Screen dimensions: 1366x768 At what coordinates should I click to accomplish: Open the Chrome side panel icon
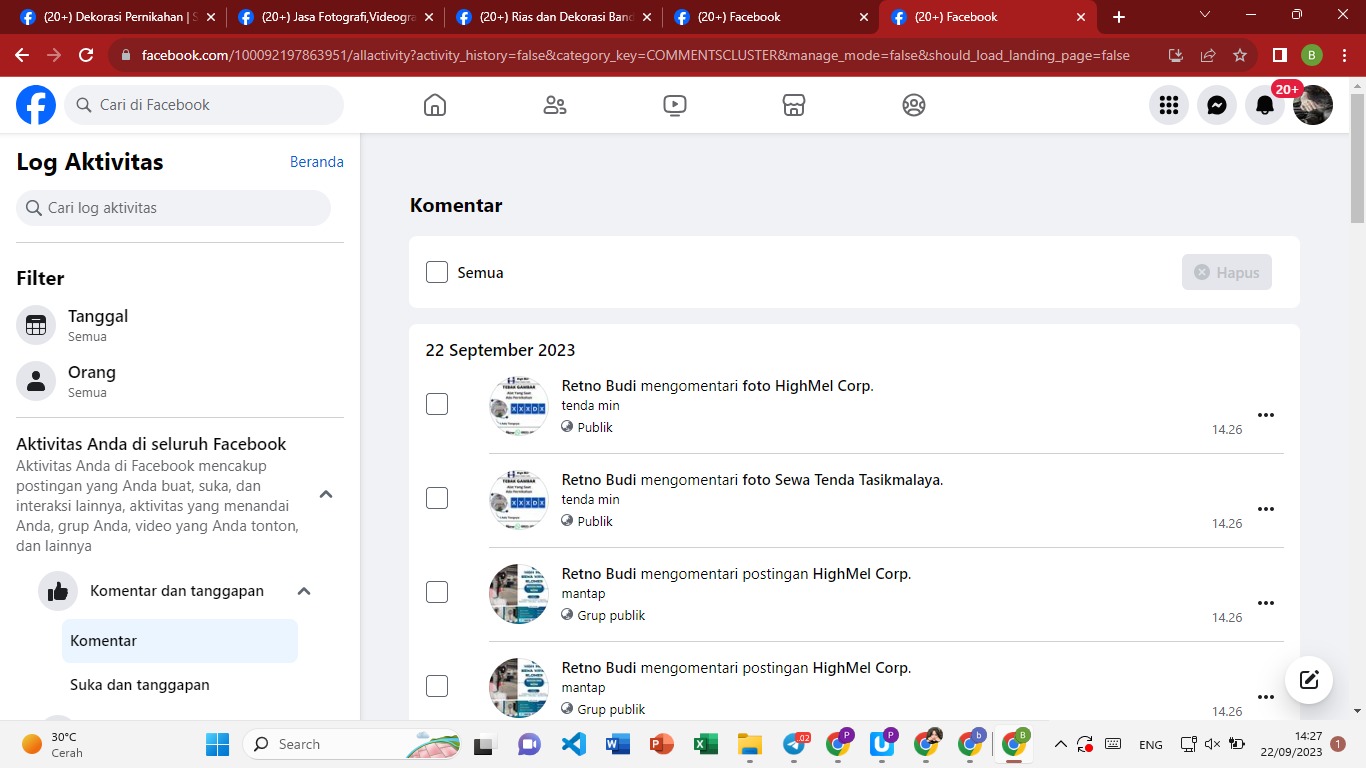point(1279,55)
